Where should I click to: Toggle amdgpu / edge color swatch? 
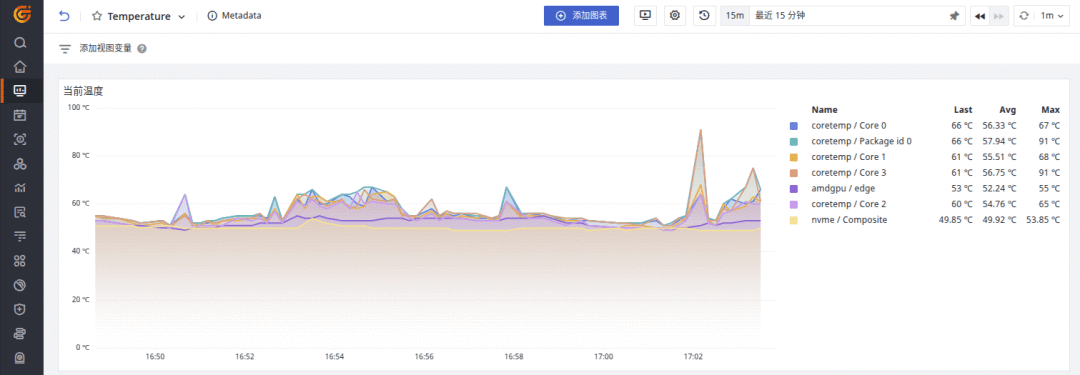[x=793, y=188]
